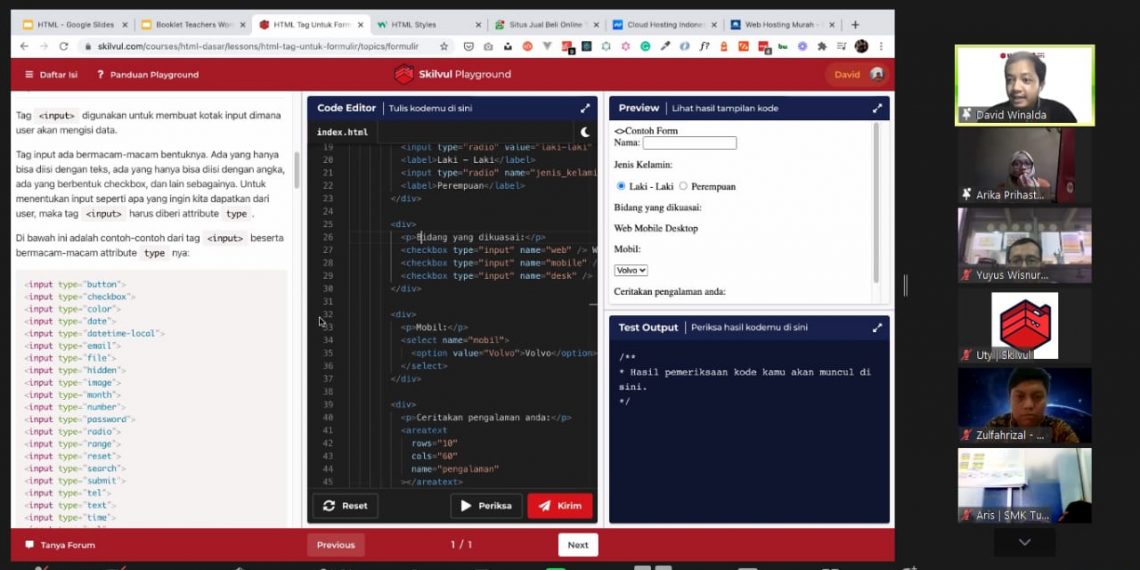Switch to Web Hosting Murah tab
The width and height of the screenshot is (1140, 570).
click(x=781, y=25)
